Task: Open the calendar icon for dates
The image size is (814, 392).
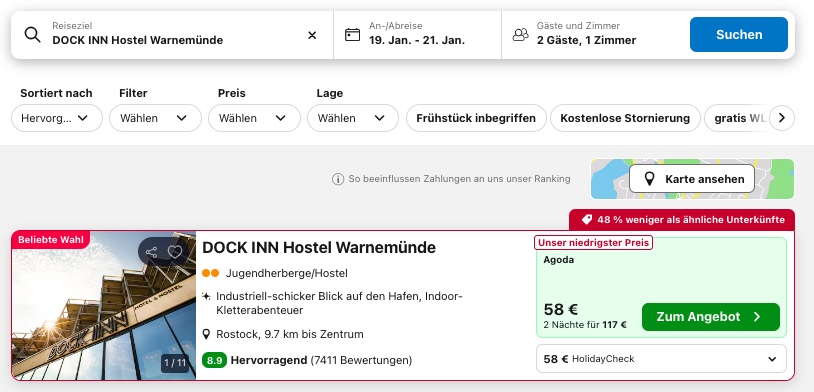Action: tap(352, 35)
